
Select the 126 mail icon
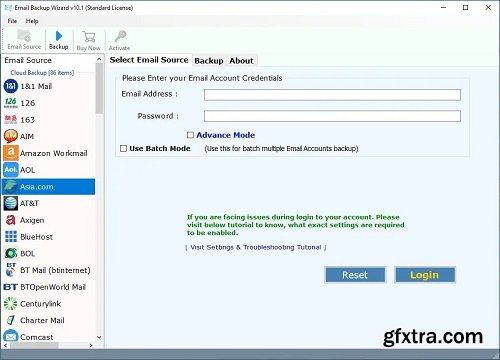pos(11,103)
